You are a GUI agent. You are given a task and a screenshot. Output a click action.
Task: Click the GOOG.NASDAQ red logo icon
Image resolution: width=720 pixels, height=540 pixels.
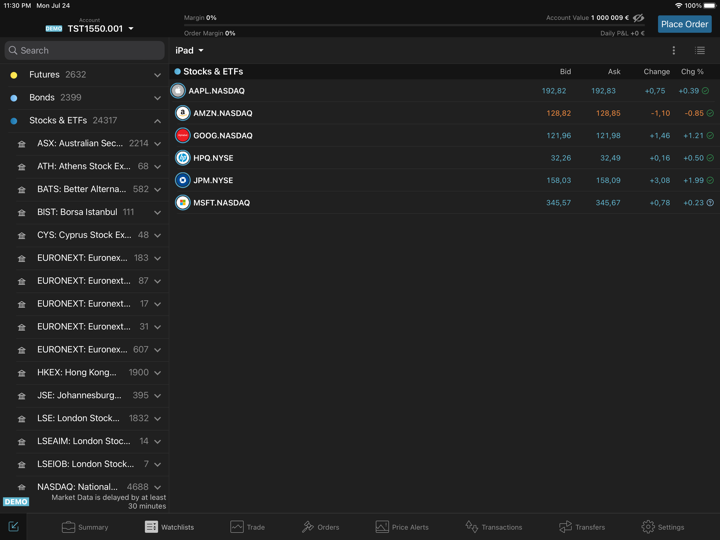tap(183, 136)
